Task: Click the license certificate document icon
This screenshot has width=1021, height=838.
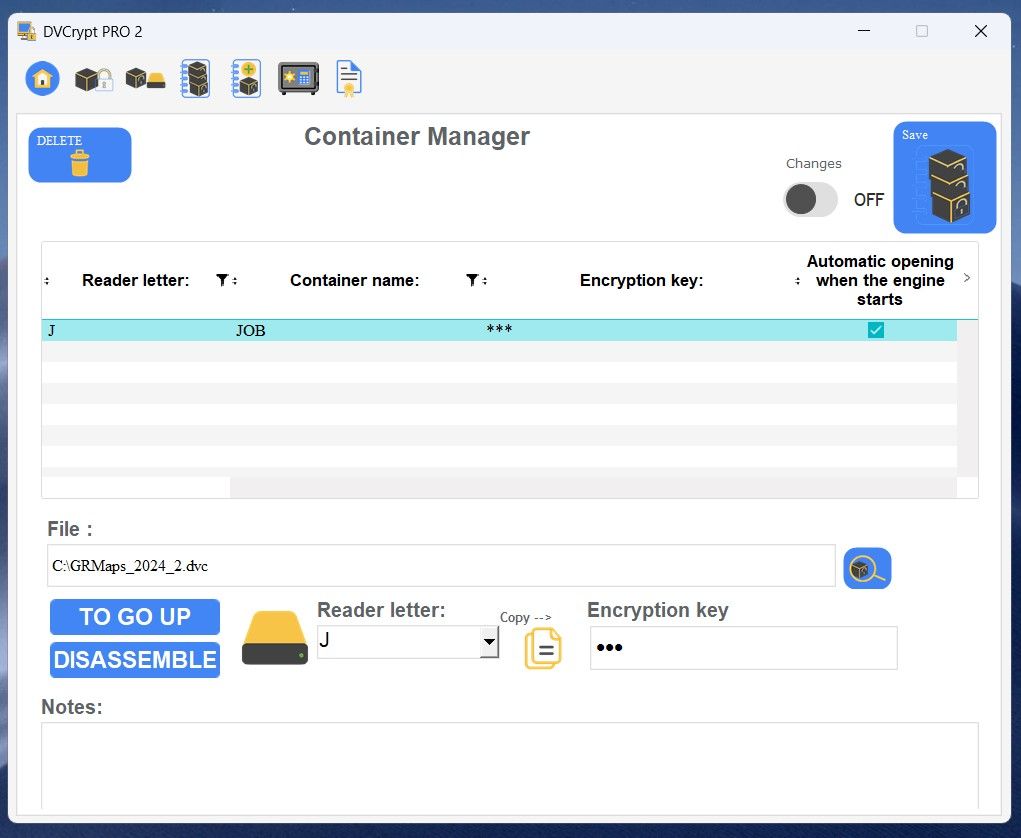Action: click(349, 79)
